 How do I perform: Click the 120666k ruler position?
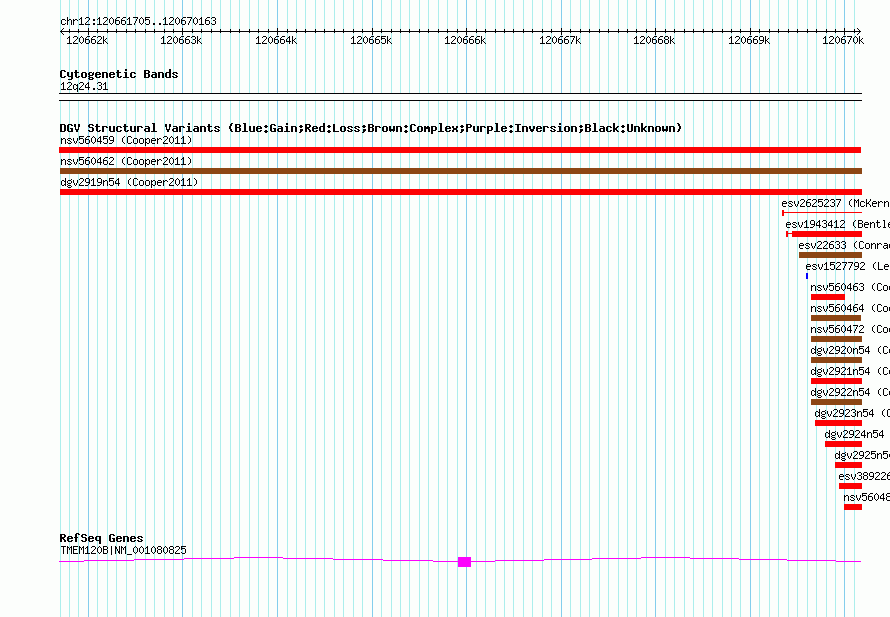point(465,40)
